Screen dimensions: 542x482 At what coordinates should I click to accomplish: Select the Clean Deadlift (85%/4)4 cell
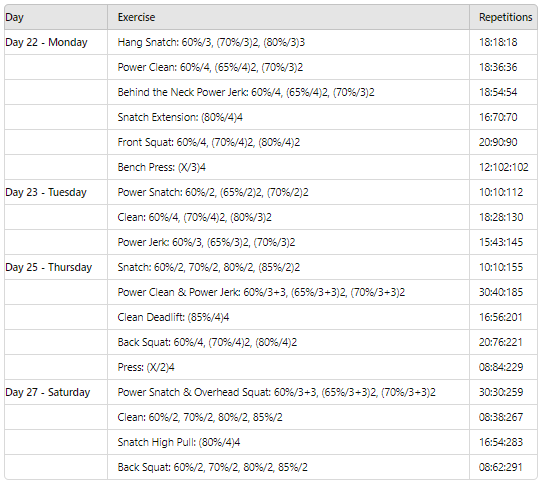pos(288,317)
